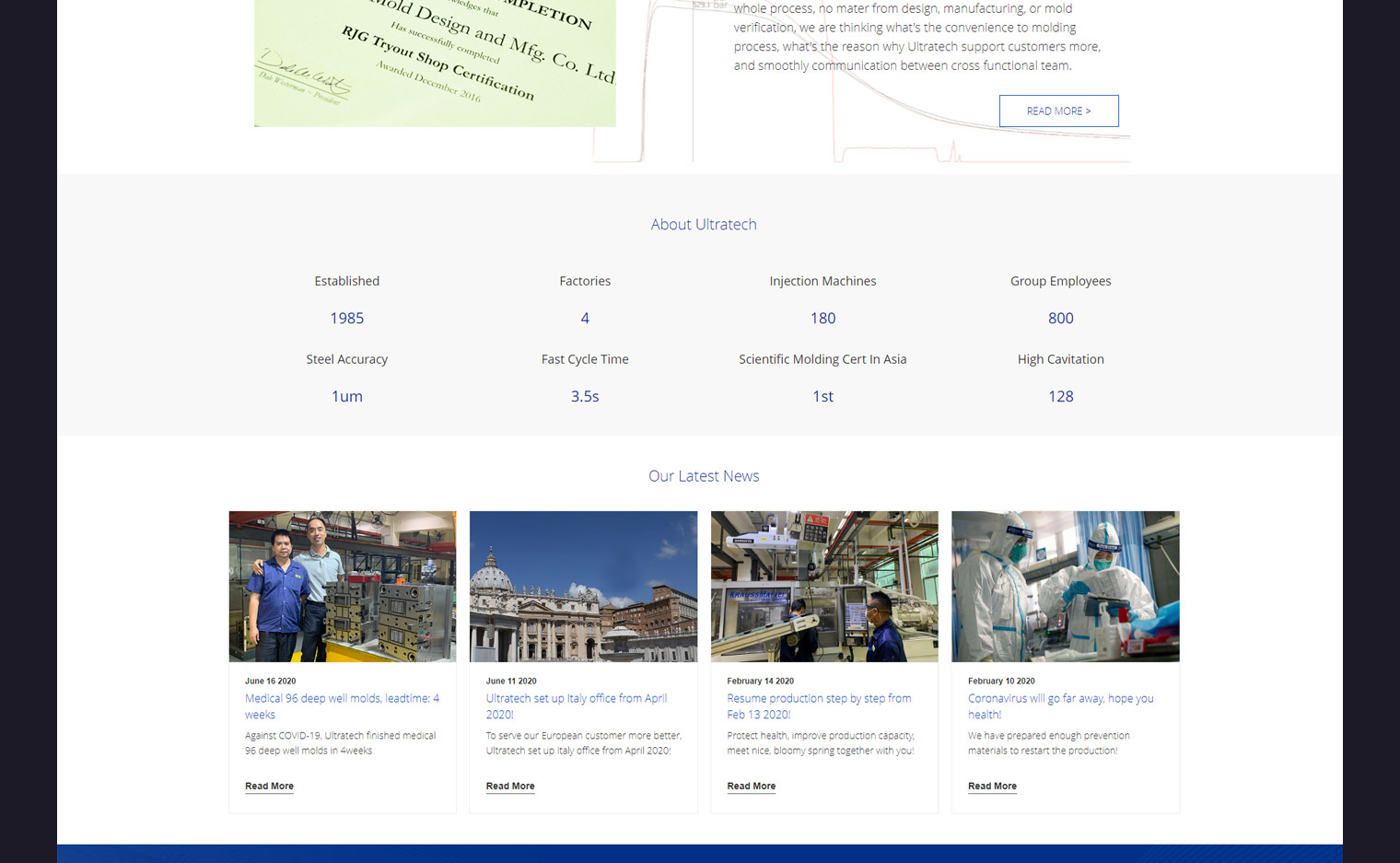
Task: Click Read More under the medical molds article
Action: point(269,787)
